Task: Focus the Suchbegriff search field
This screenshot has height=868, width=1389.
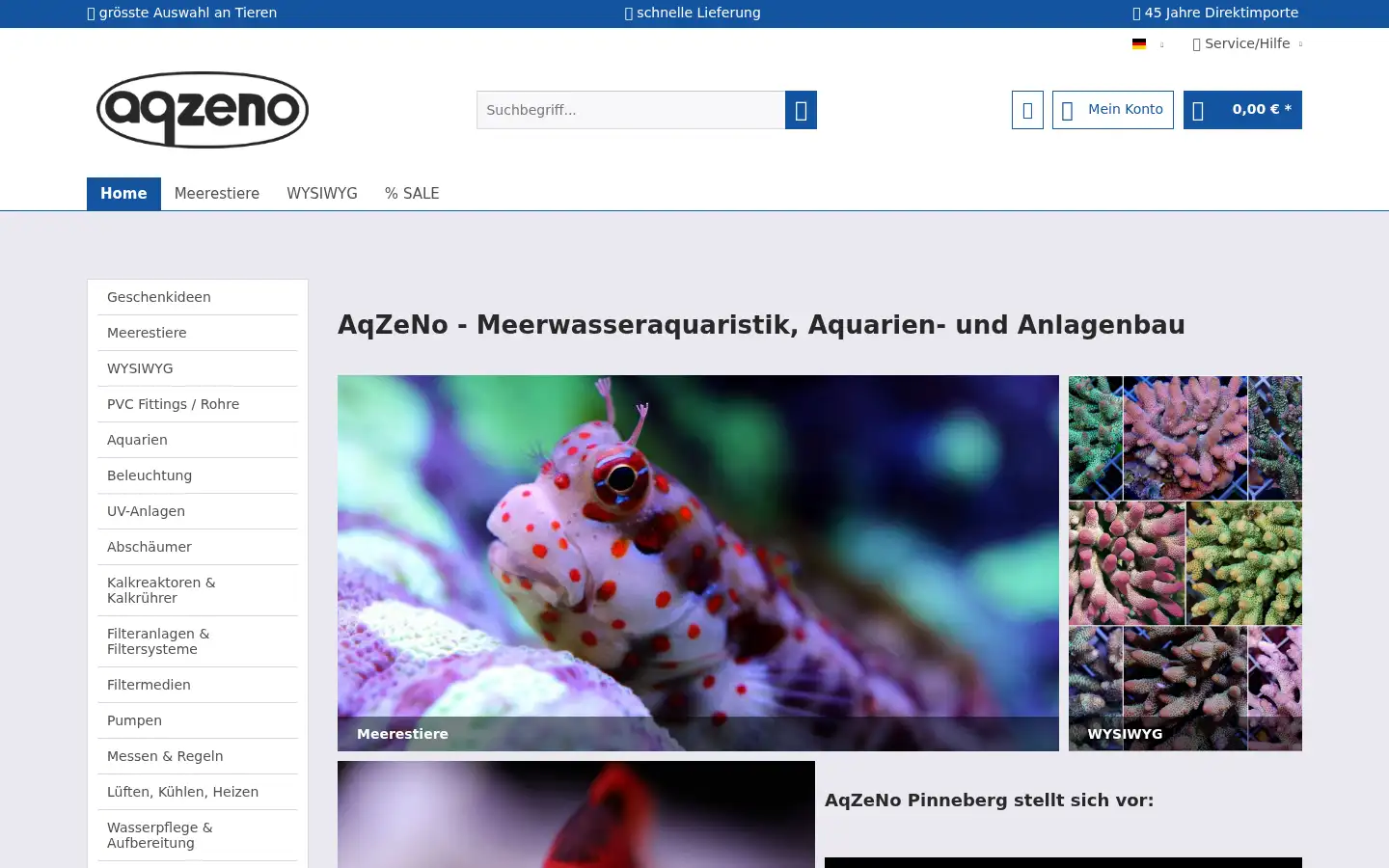Action: click(631, 110)
